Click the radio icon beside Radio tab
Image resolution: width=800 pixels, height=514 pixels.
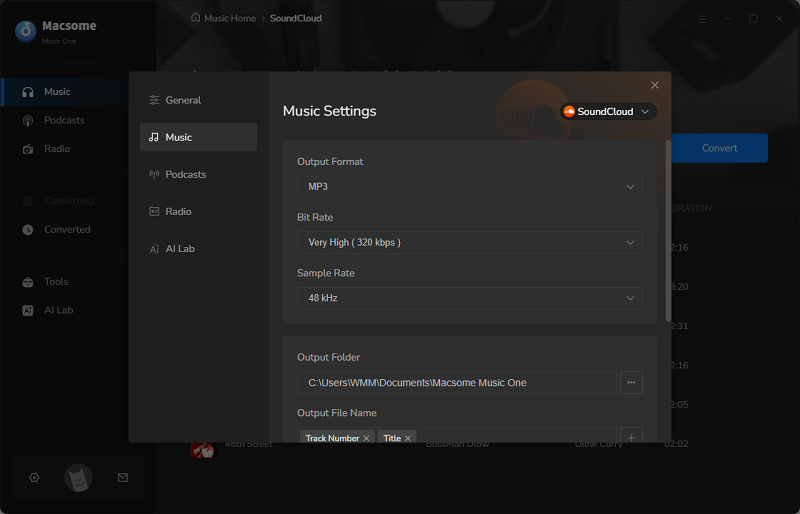(x=154, y=211)
